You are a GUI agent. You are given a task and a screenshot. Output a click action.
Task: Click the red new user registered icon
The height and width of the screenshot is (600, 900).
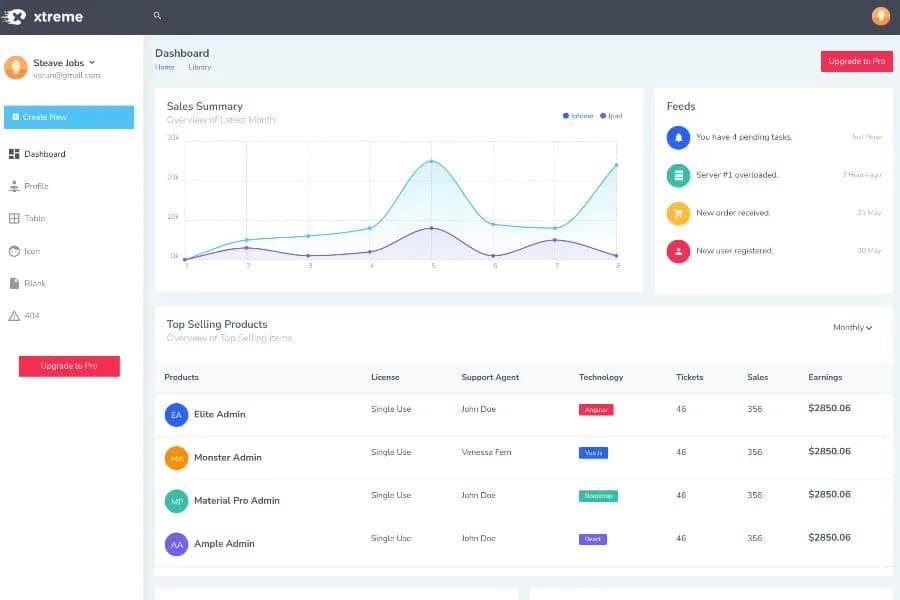[678, 251]
